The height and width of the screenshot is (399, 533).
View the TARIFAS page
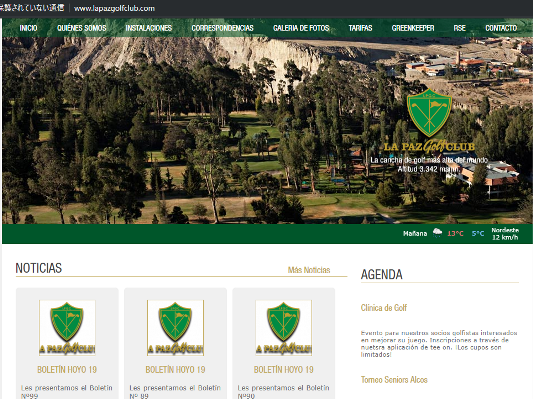coord(360,28)
